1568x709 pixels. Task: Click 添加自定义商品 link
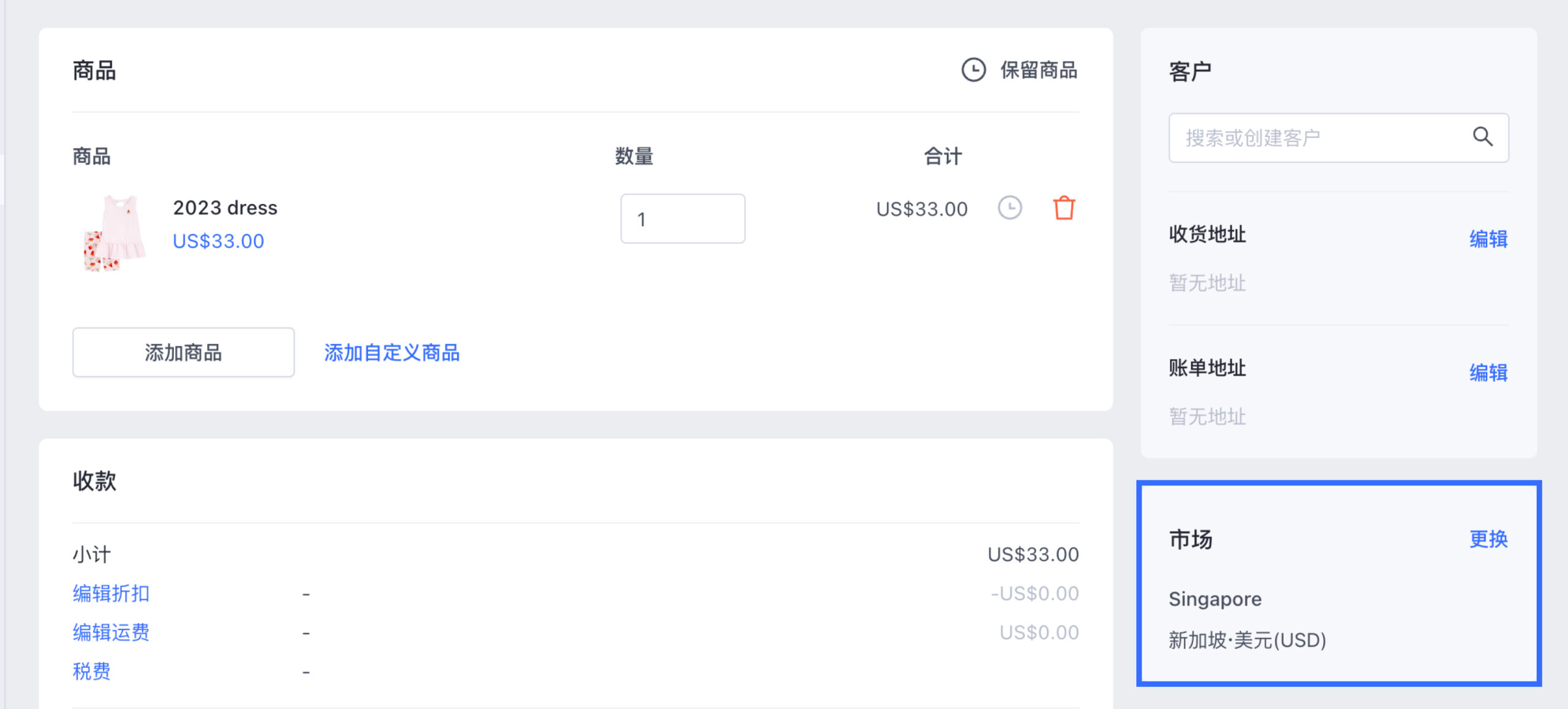point(391,353)
